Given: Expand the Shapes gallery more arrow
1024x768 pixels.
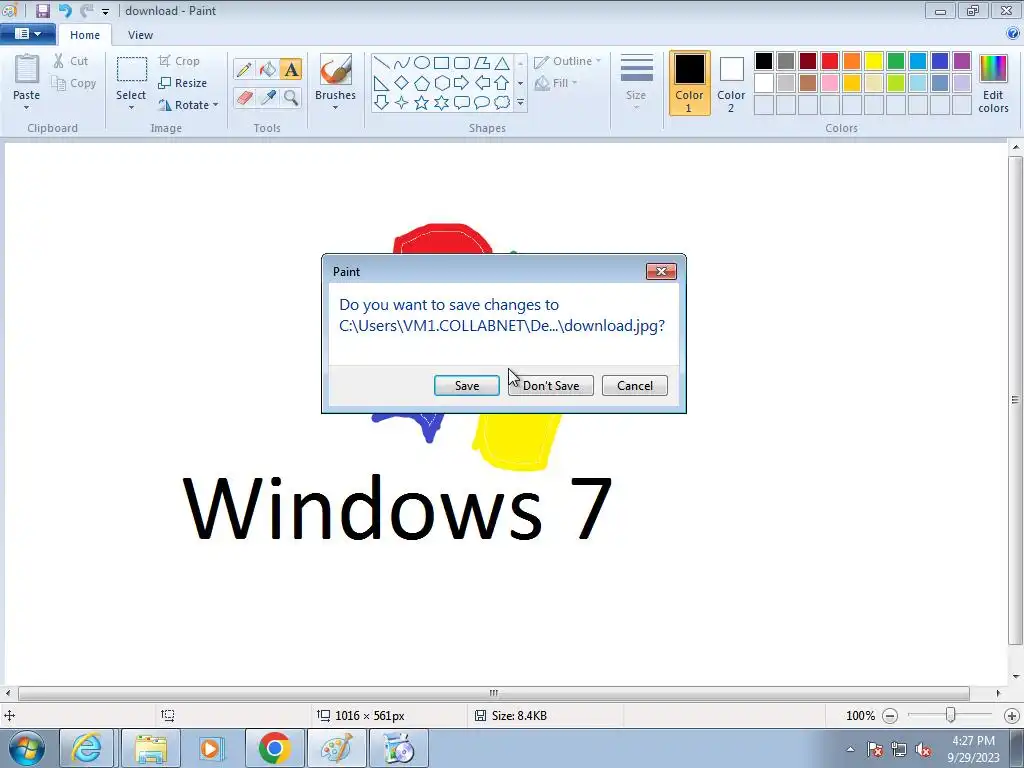Looking at the screenshot, I should pyautogui.click(x=520, y=103).
